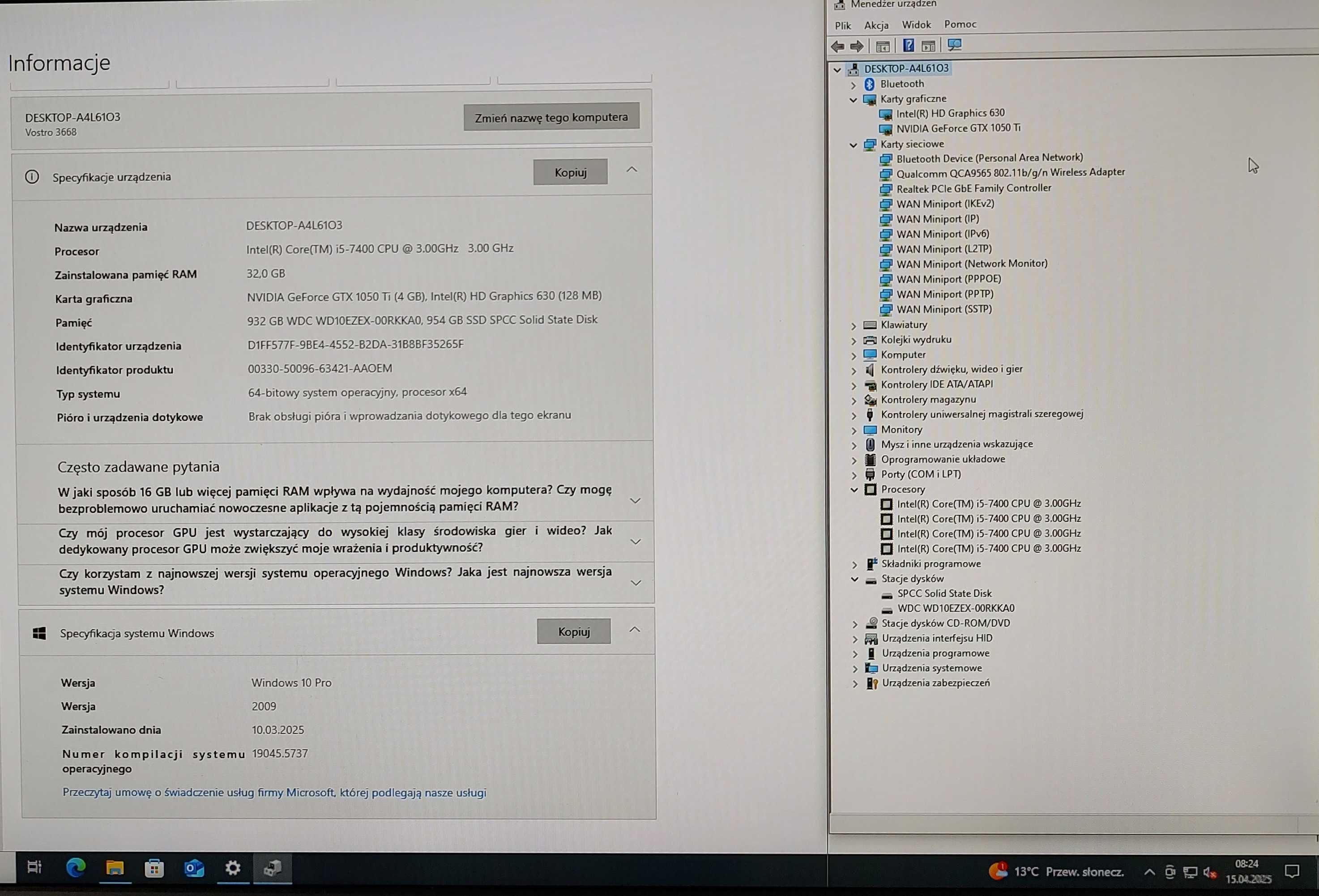Expand Urządzenia interfejsu HID category
The height and width of the screenshot is (896, 1319).
click(x=855, y=639)
